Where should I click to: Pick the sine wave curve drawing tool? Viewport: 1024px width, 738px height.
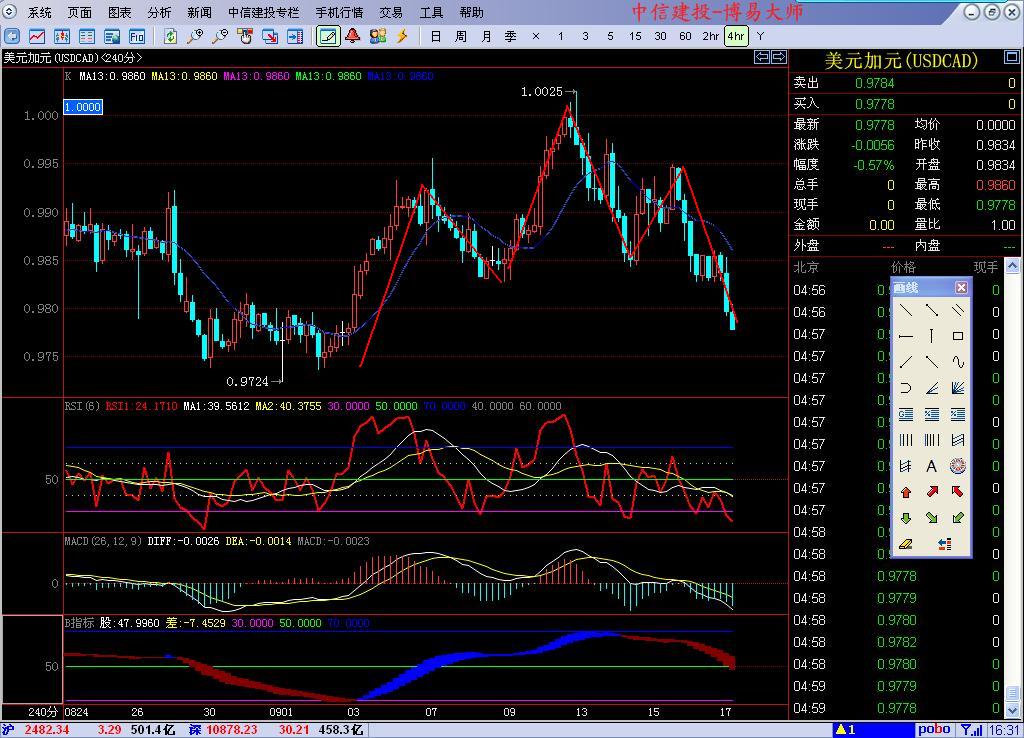pyautogui.click(x=958, y=362)
